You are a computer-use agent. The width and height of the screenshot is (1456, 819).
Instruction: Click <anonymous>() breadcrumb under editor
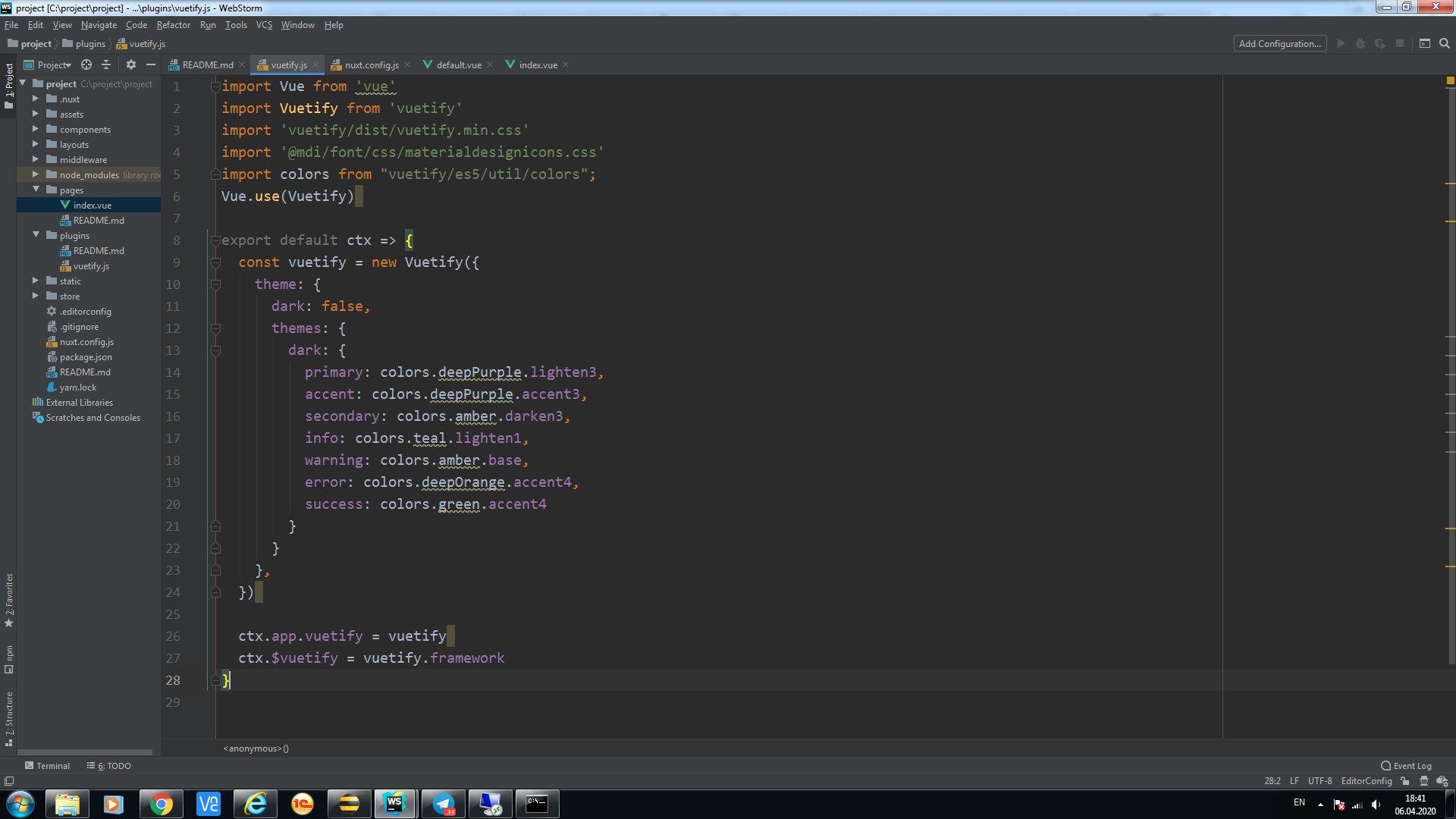pos(256,748)
